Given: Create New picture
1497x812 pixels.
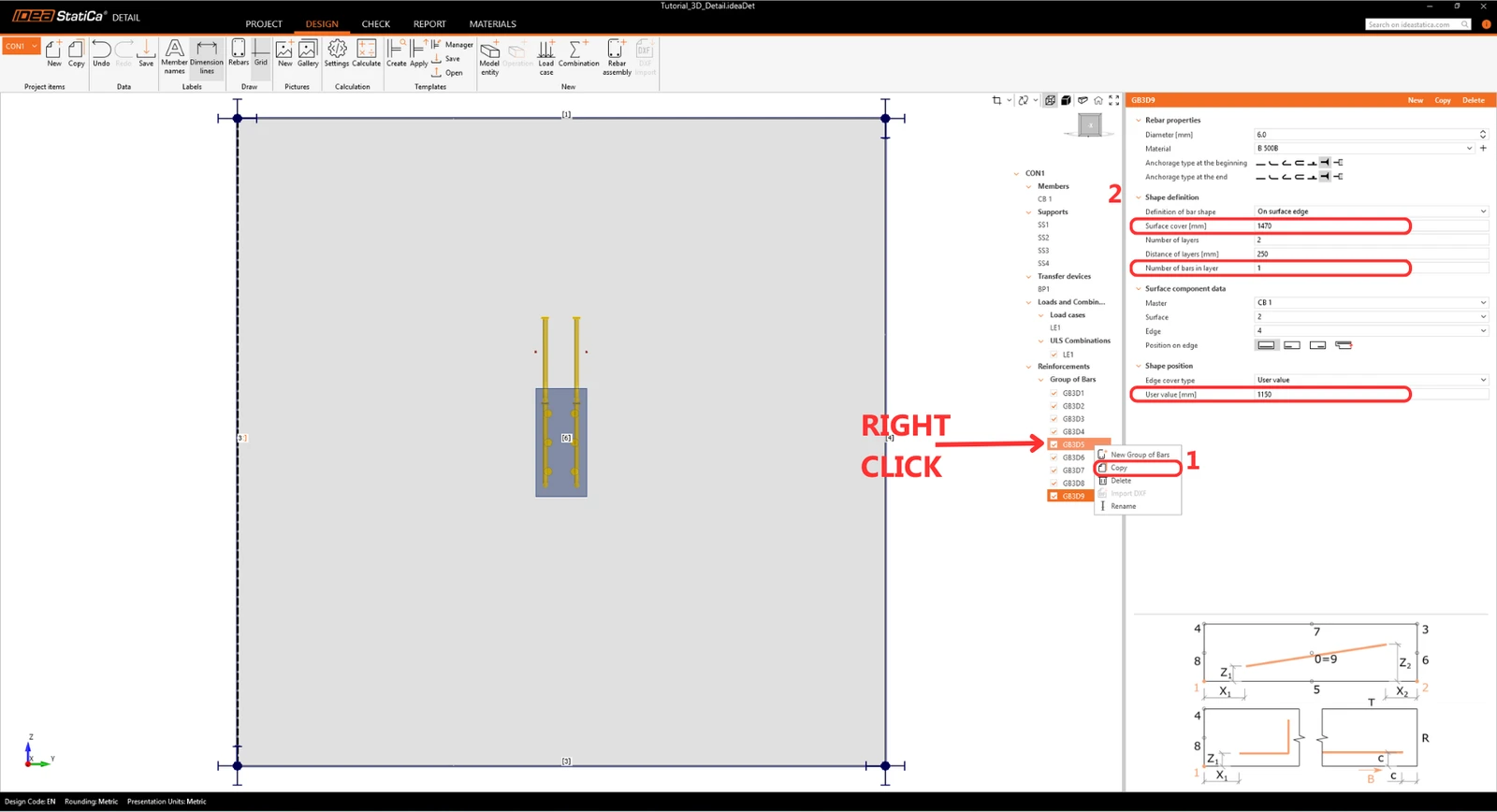Looking at the screenshot, I should coord(284,53).
